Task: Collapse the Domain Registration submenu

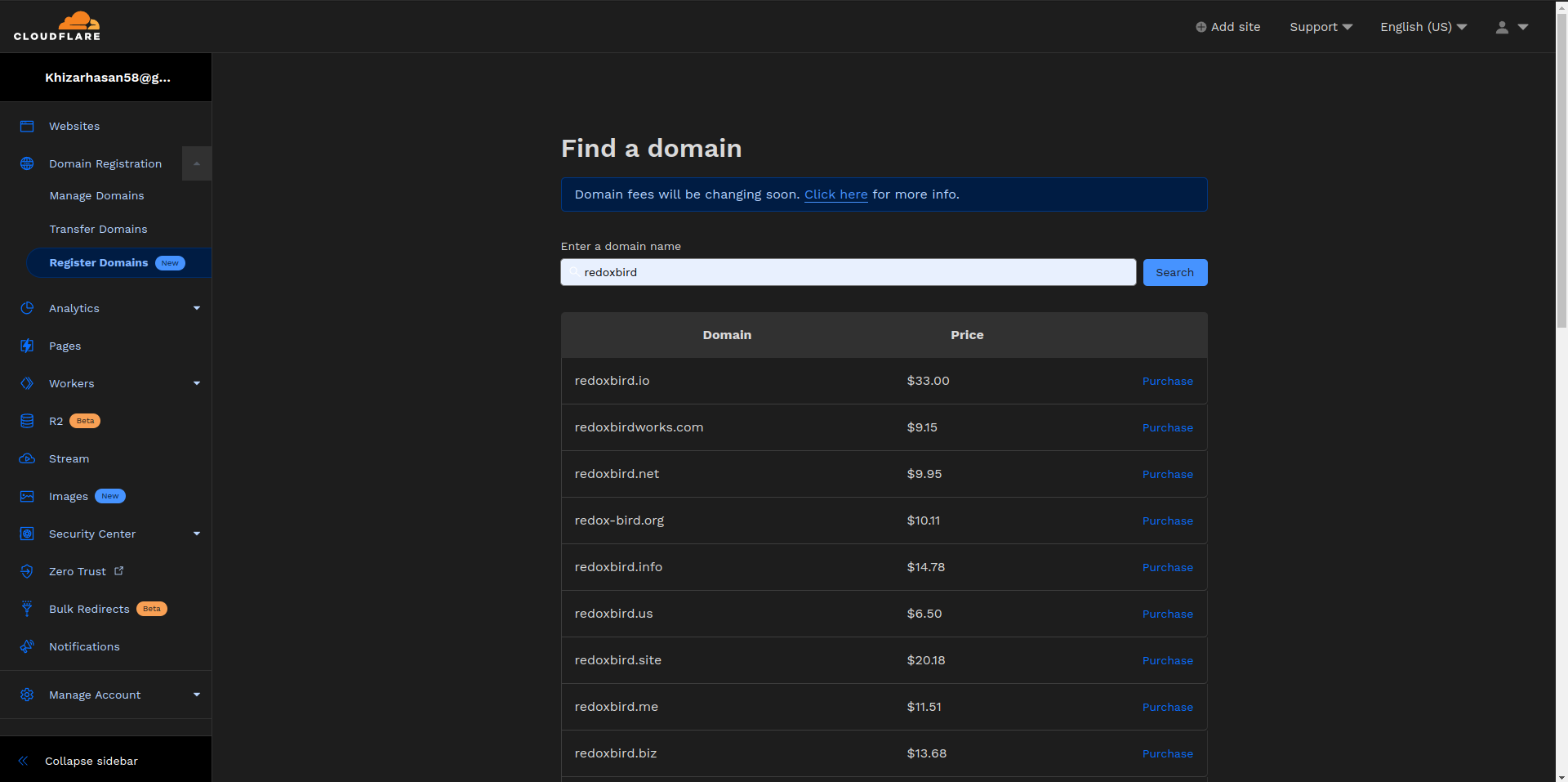Action: coord(197,163)
